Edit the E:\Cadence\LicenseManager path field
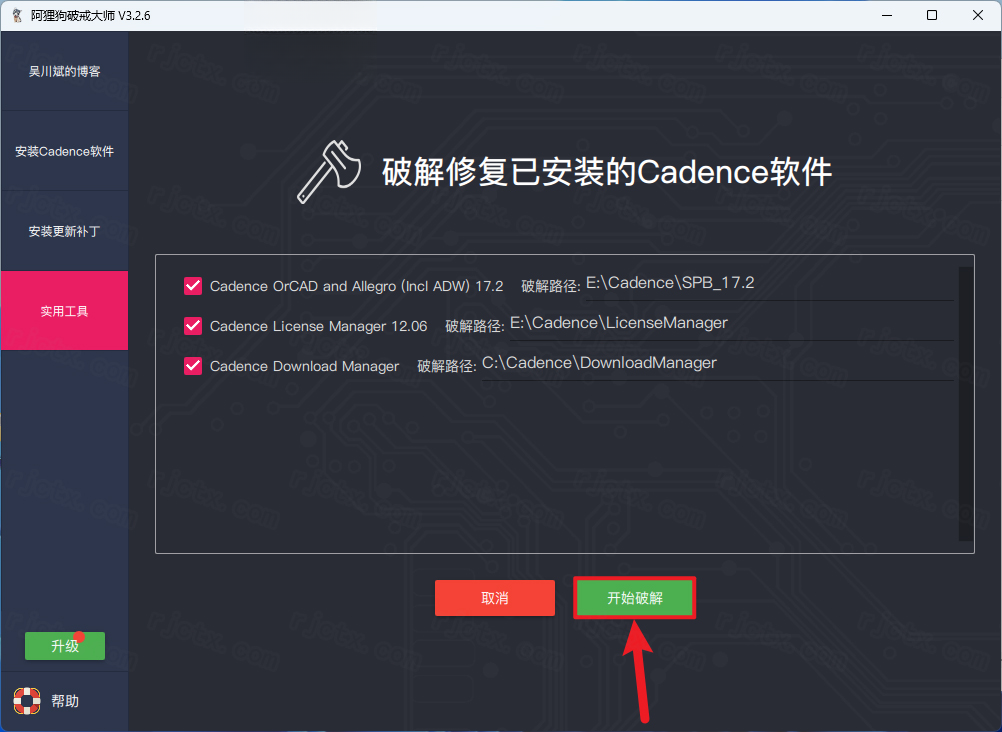1002x732 pixels. coord(731,324)
